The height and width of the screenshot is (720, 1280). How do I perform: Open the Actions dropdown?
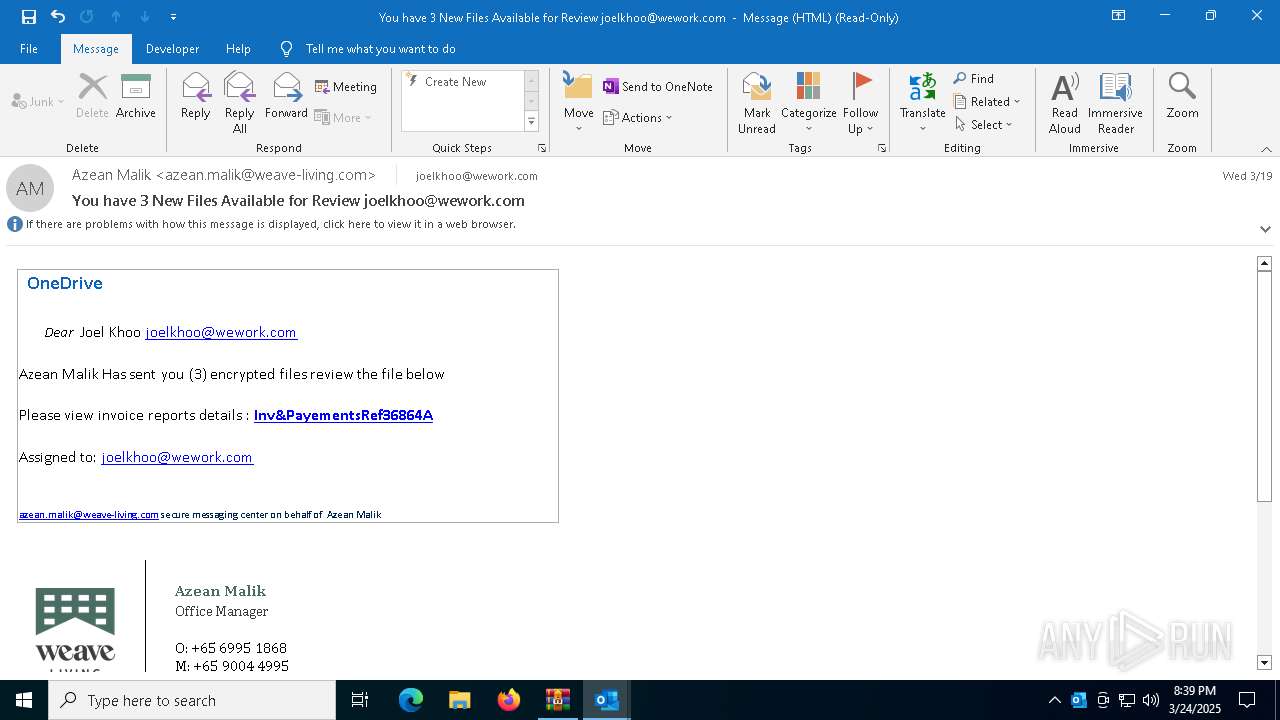coord(638,117)
